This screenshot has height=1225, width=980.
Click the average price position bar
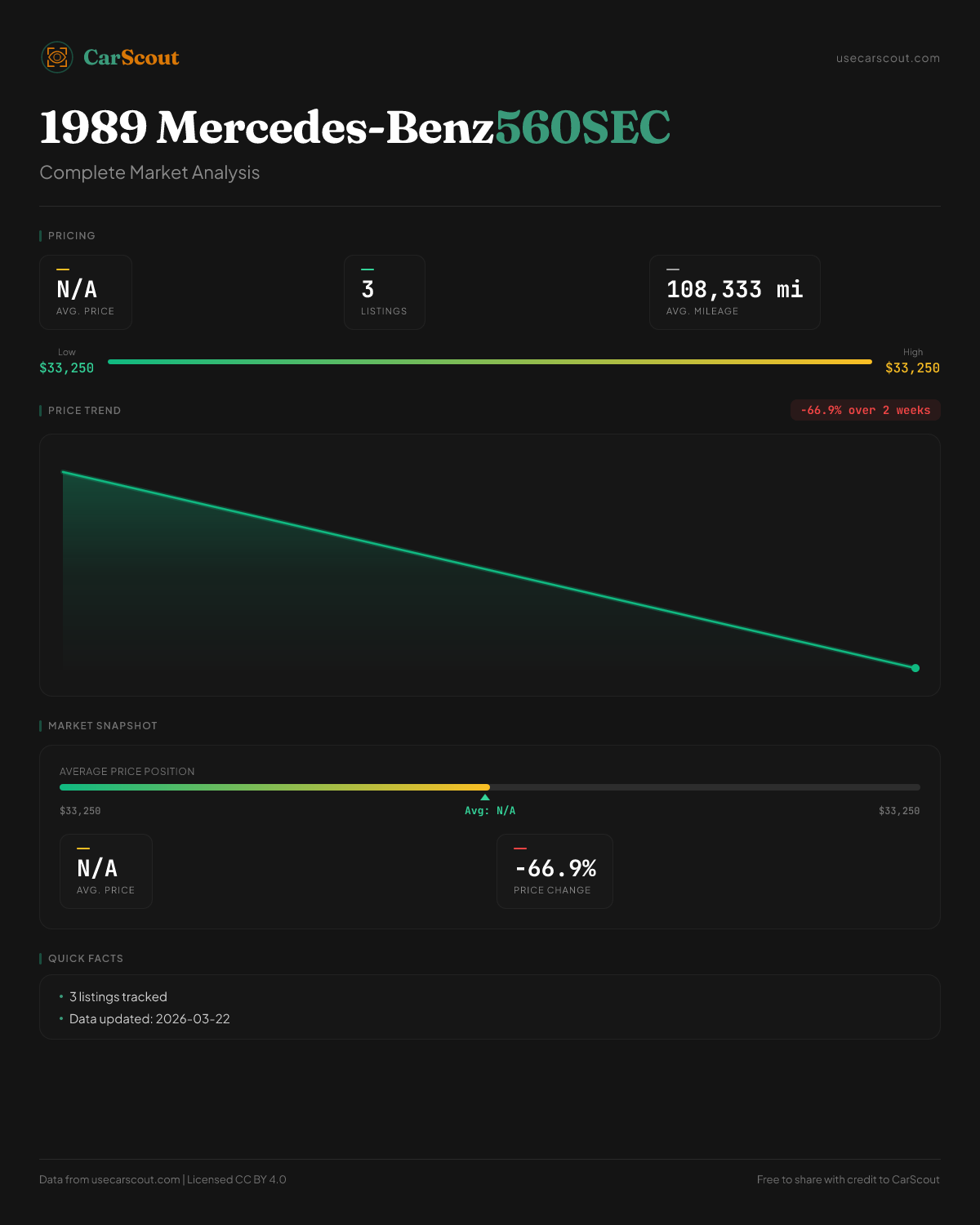(490, 787)
